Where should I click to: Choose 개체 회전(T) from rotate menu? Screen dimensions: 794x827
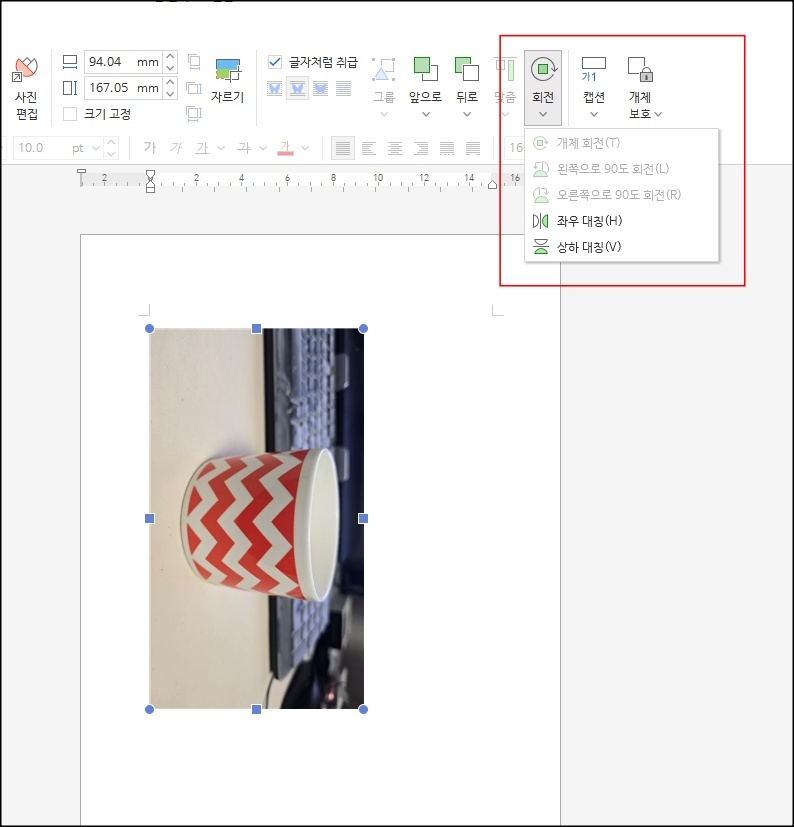pos(621,143)
